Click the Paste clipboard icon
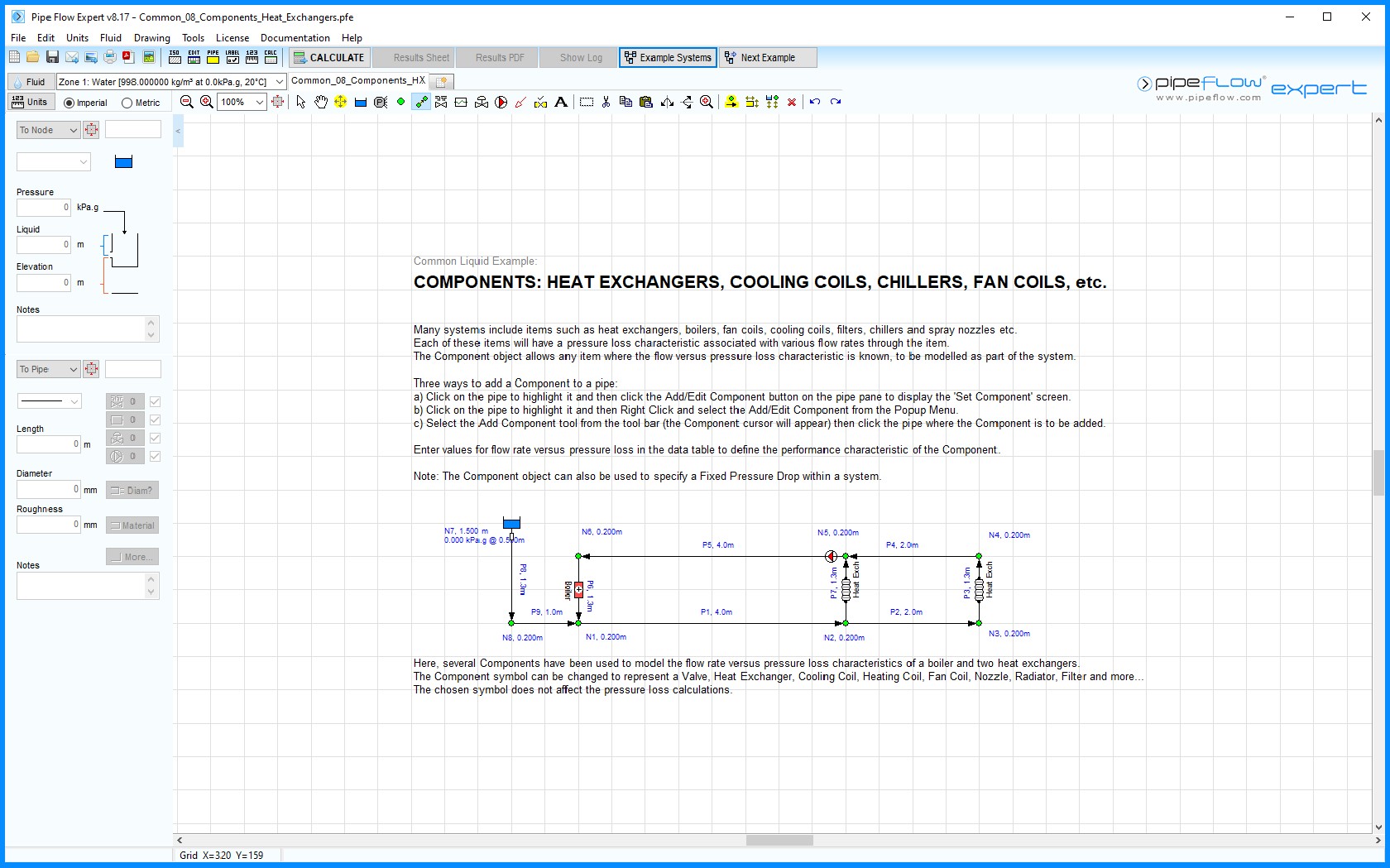The width and height of the screenshot is (1390, 868). pyautogui.click(x=646, y=102)
